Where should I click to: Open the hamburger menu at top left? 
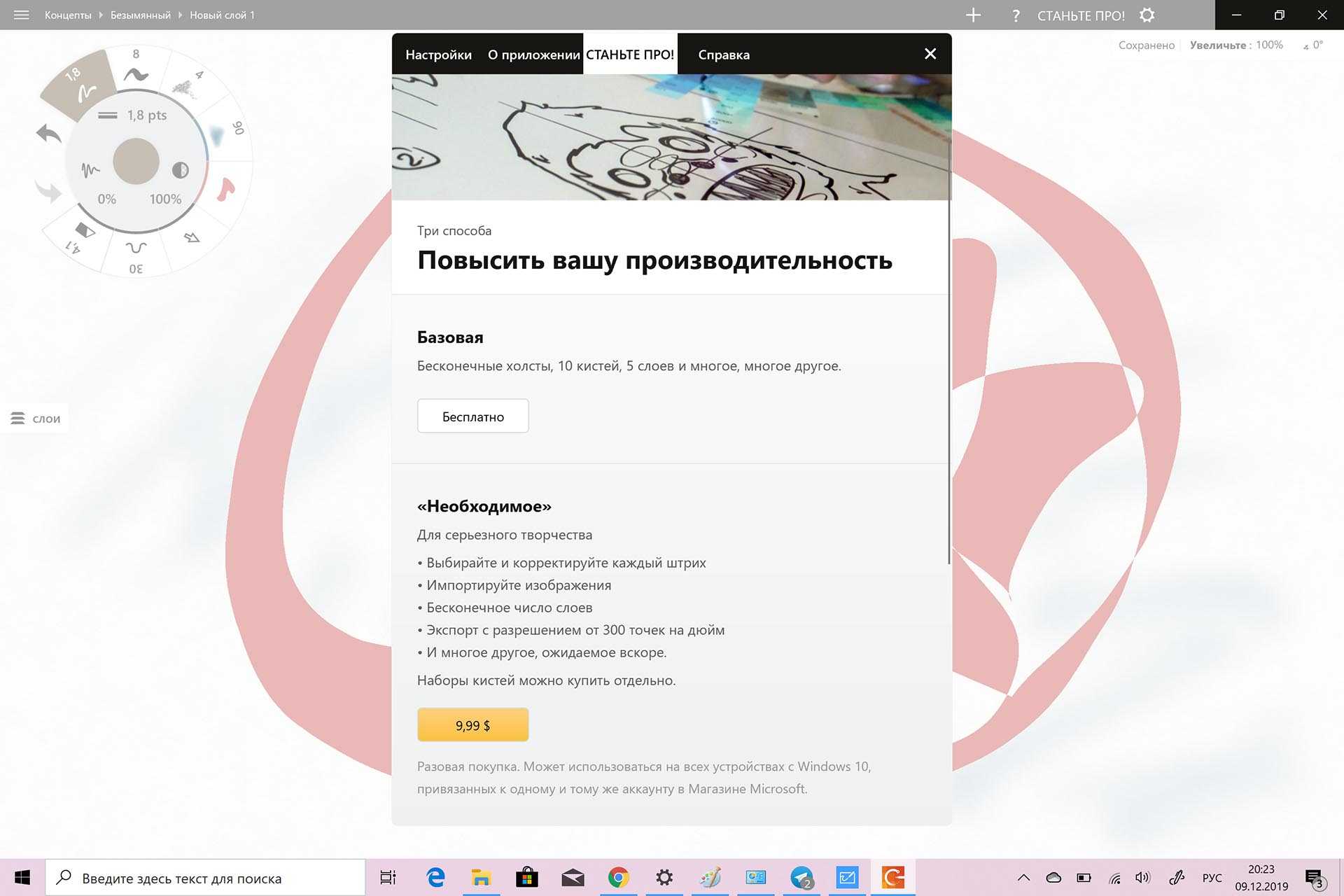pyautogui.click(x=21, y=15)
